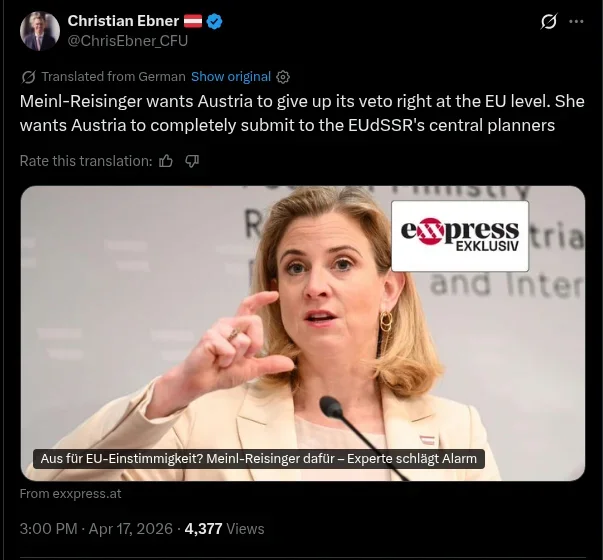Open the @ChrisEbner_CFU handle
The height and width of the screenshot is (560, 603).
pyautogui.click(x=128, y=40)
